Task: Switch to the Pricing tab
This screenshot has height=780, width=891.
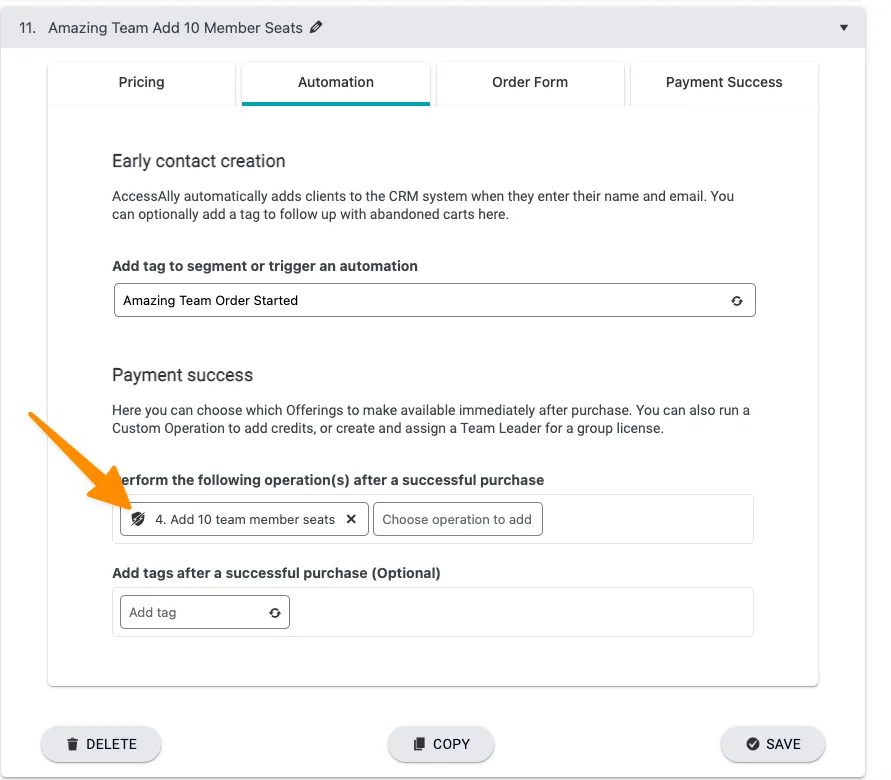Action: click(x=141, y=82)
